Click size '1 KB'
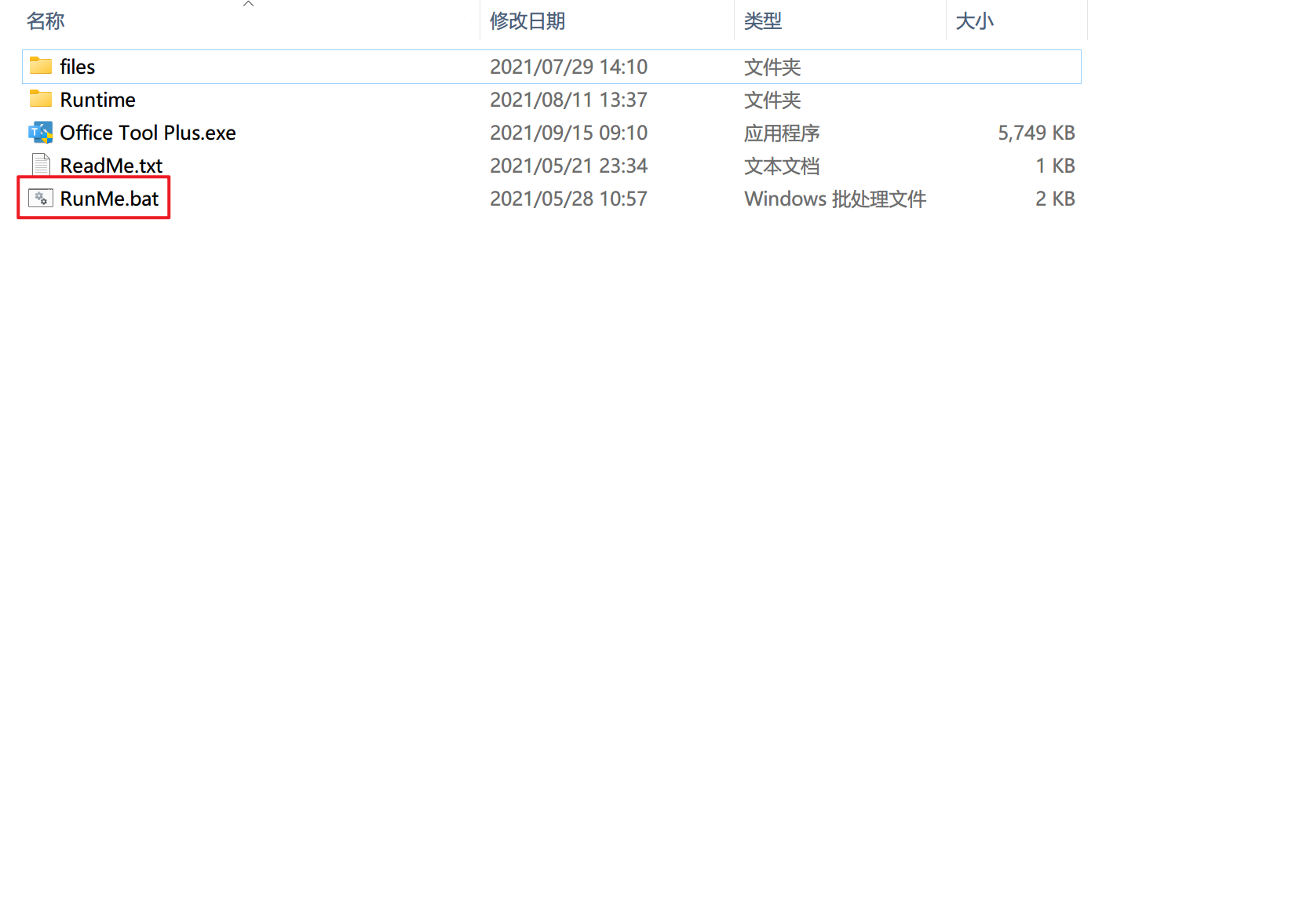The image size is (1292, 924). click(1055, 166)
